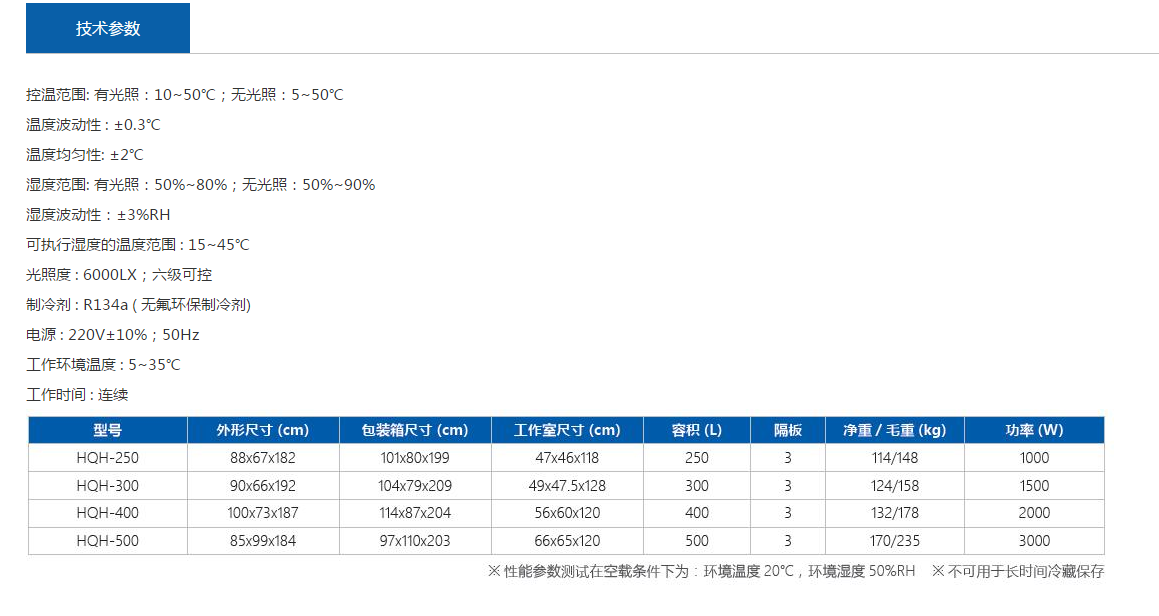
Task: Click the 1500 power cell
Action: click(1035, 486)
